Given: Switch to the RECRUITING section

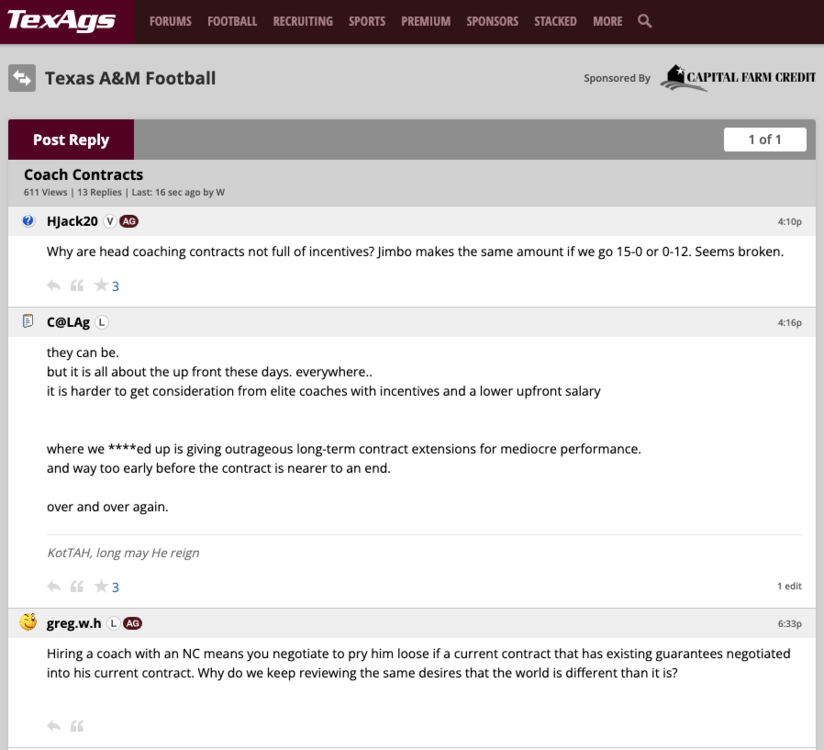Looking at the screenshot, I should (302, 20).
